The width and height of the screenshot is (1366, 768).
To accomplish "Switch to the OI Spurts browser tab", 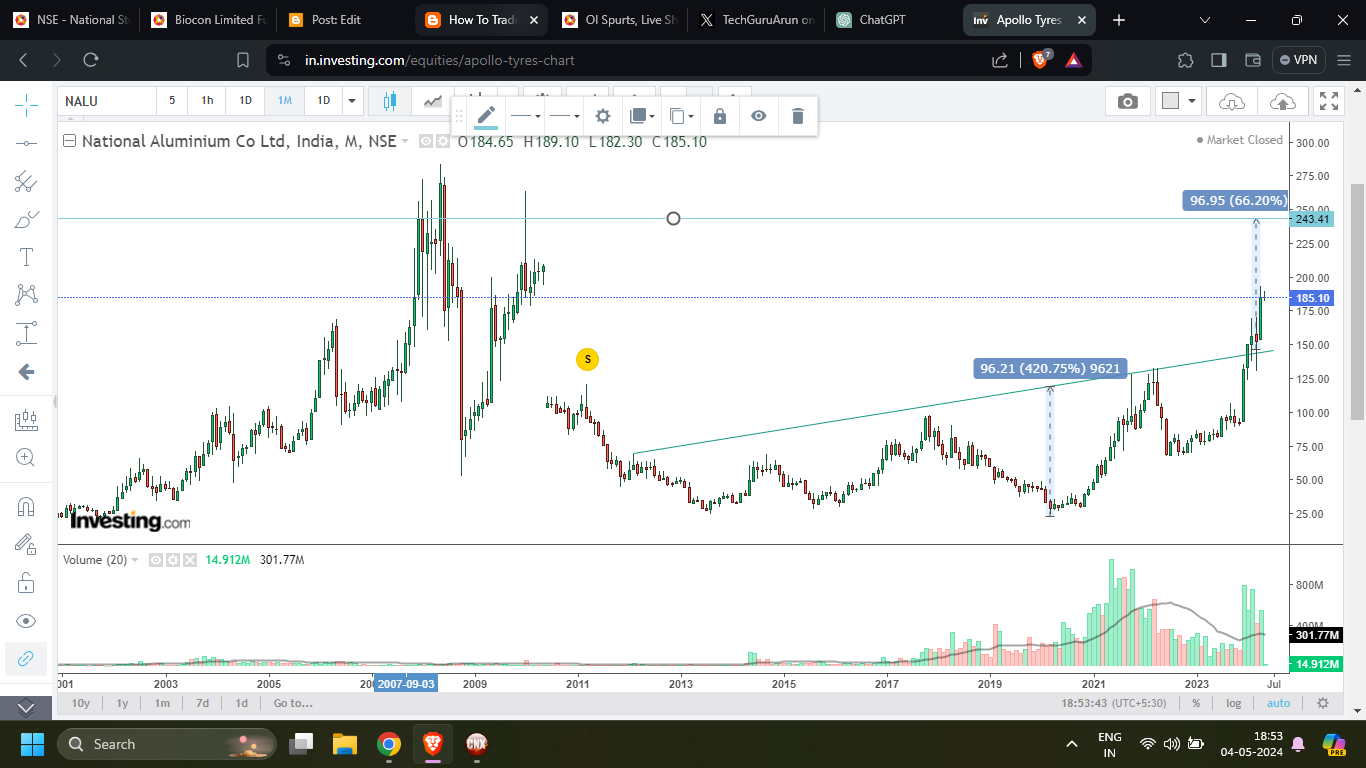I will [x=618, y=20].
